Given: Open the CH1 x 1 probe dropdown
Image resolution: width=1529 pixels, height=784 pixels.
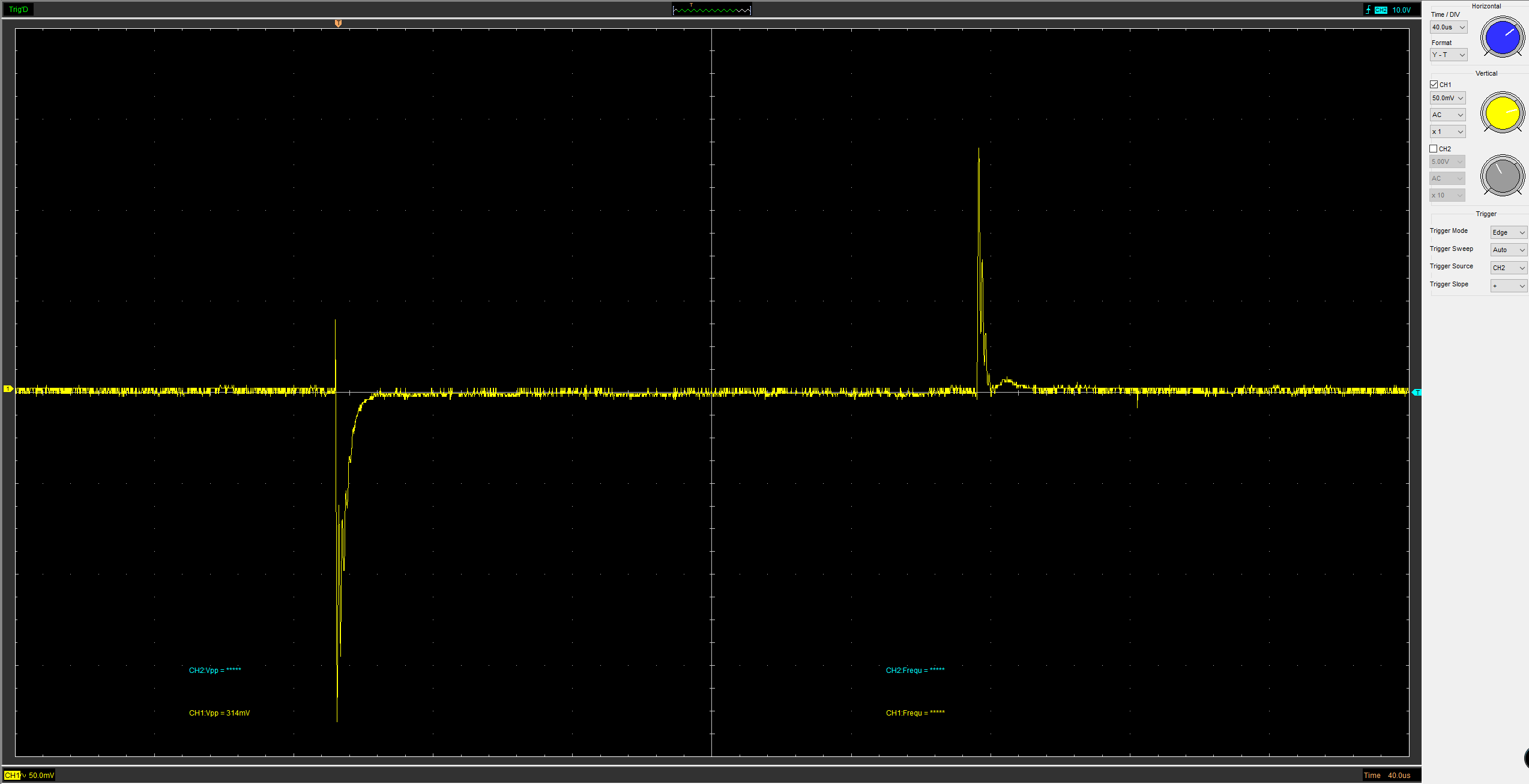Looking at the screenshot, I should (1447, 131).
